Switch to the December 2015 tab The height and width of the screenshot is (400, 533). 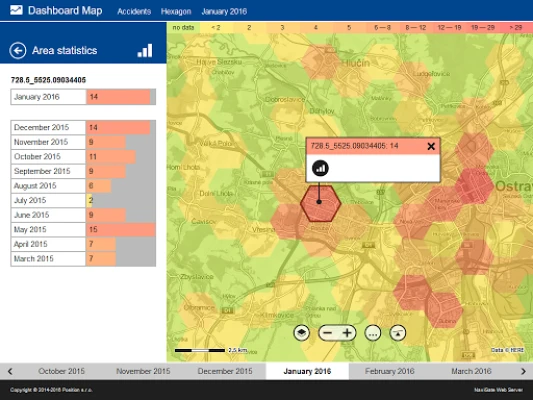click(x=225, y=371)
